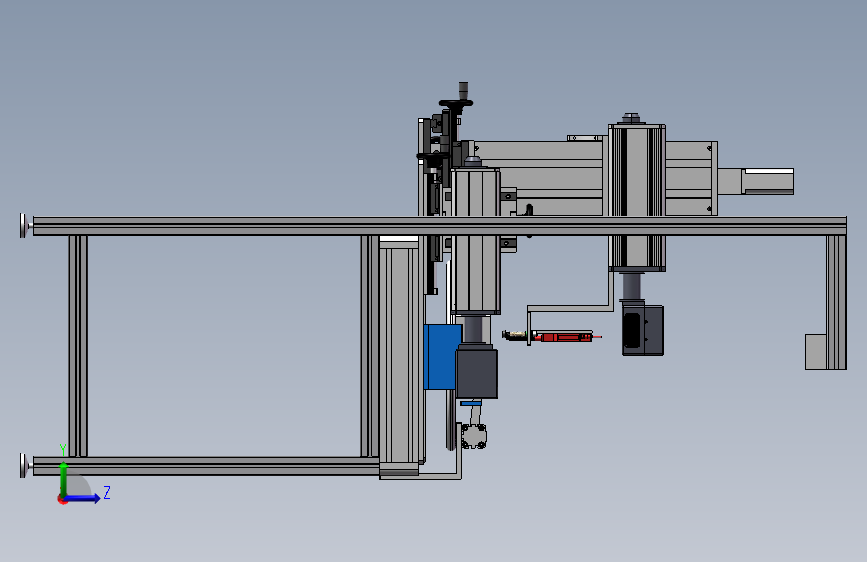Click the red origin ball of the triad

click(61, 499)
